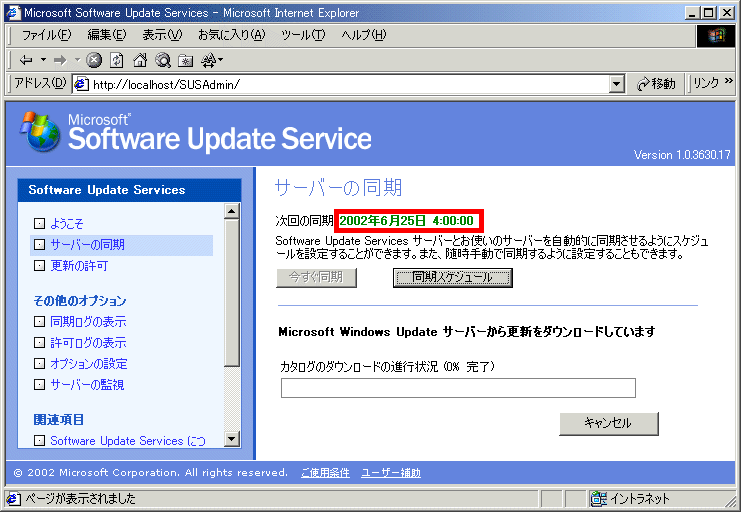
Task: Open the Software Update Services について link
Action: (128, 441)
